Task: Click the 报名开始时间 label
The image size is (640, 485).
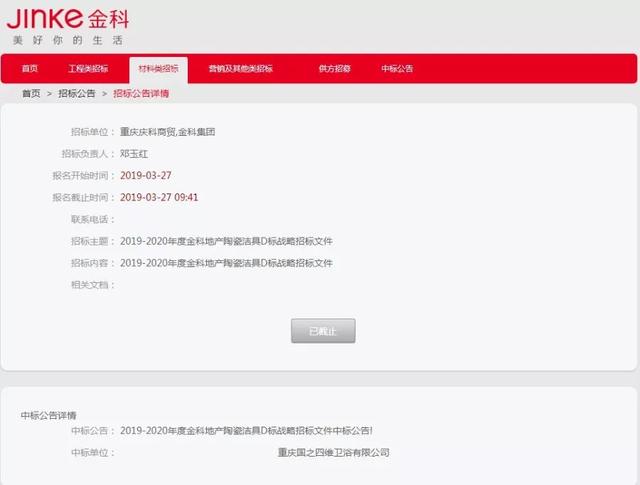Action: [x=83, y=176]
